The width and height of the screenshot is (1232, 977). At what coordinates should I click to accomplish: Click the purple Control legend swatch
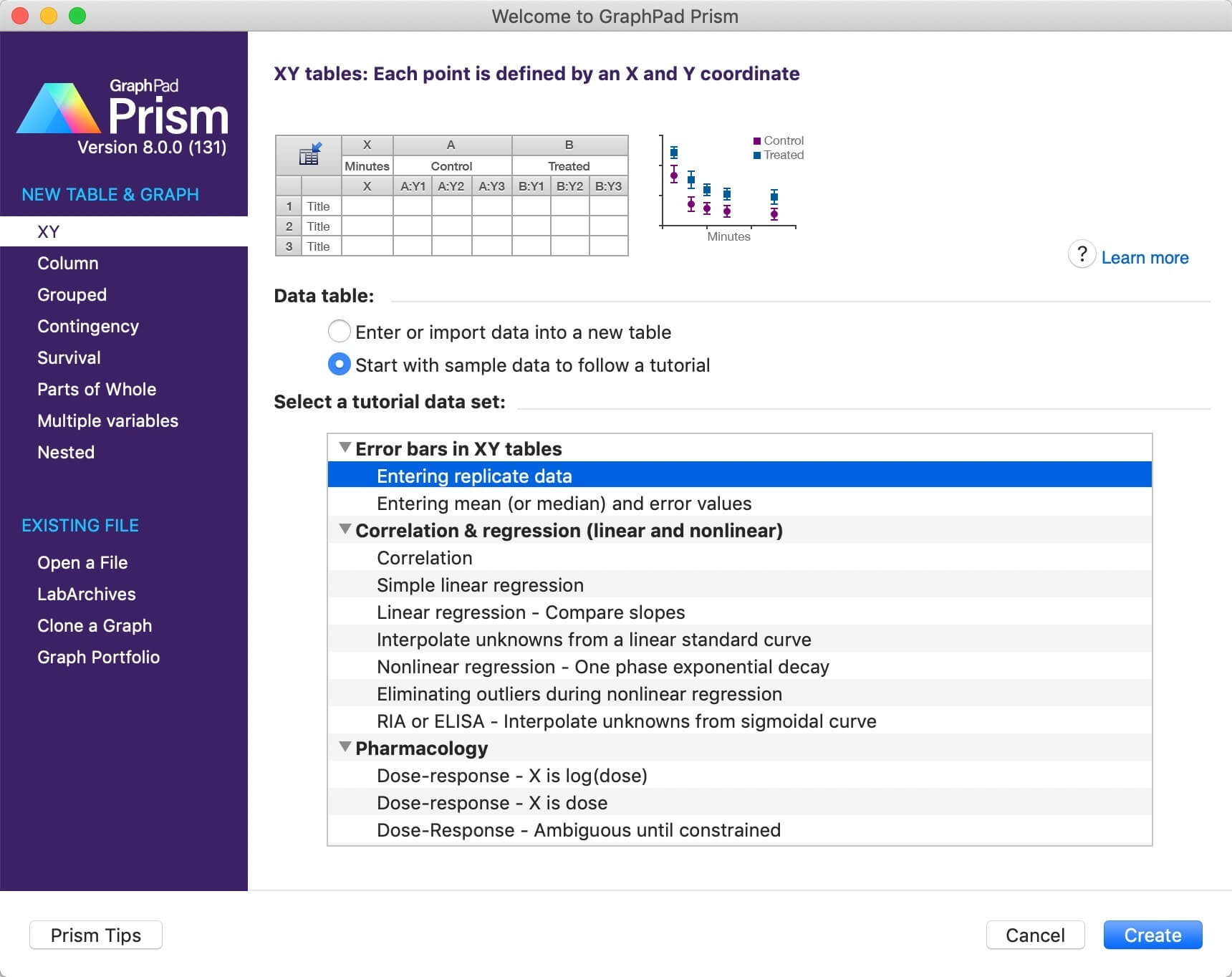pos(757,141)
